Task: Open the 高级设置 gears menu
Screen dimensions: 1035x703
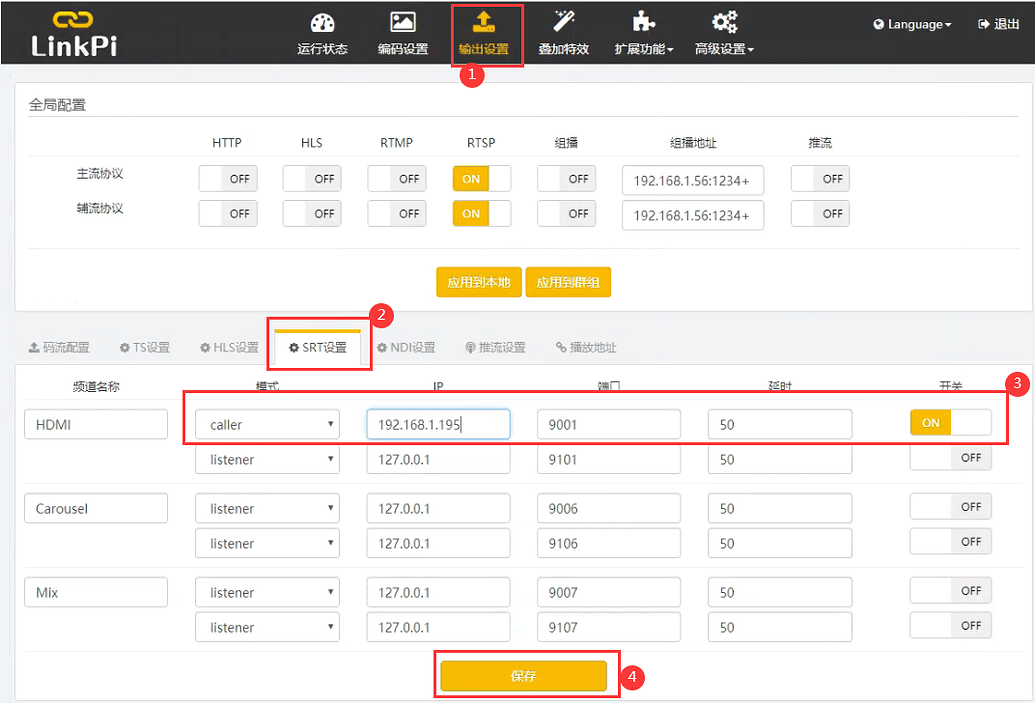Action: point(724,24)
